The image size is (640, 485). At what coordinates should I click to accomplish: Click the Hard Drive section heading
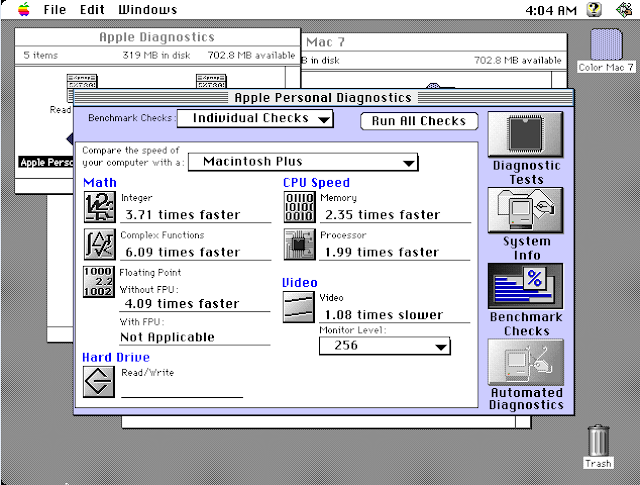point(116,358)
